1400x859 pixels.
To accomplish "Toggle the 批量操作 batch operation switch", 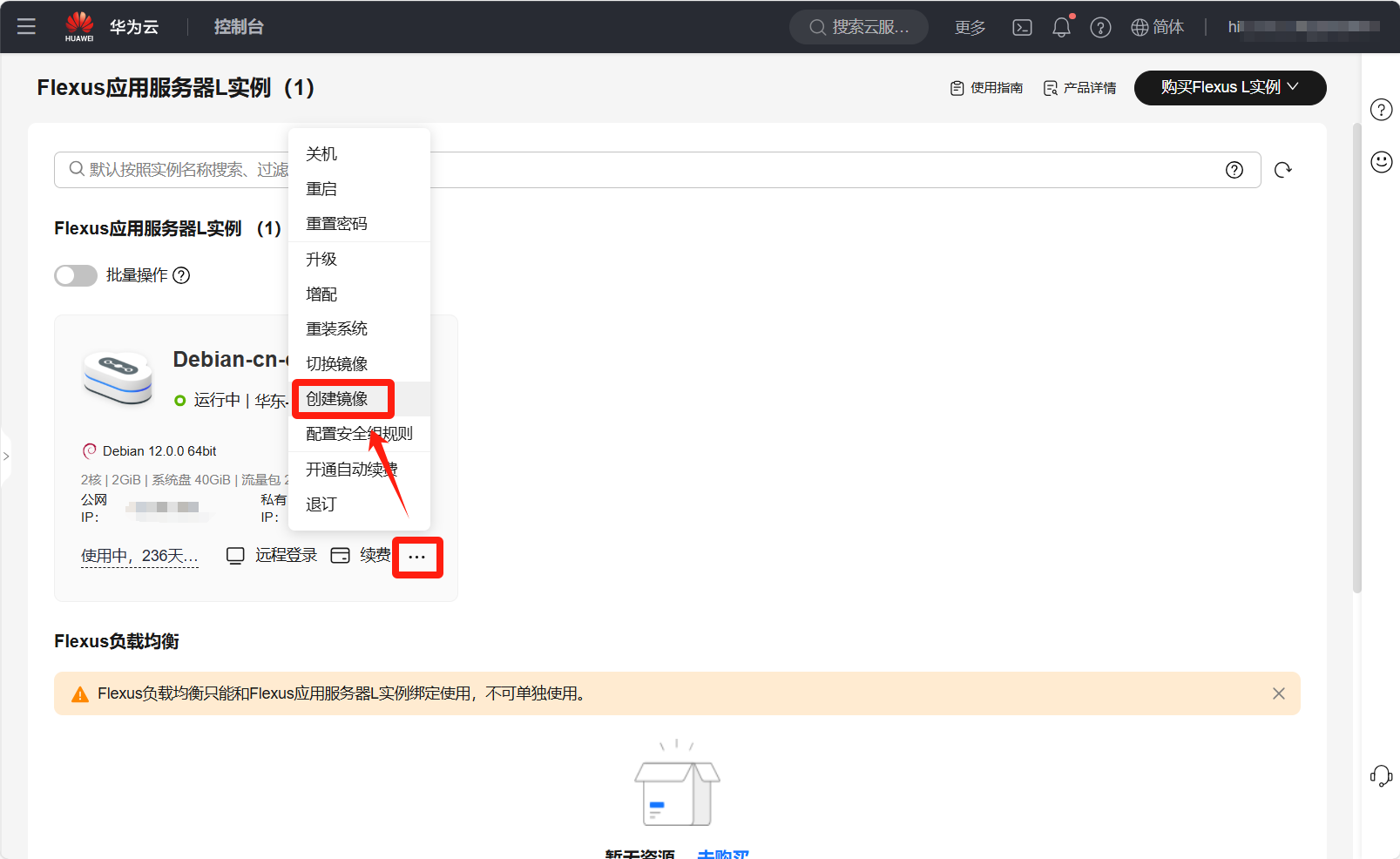I will point(76,275).
